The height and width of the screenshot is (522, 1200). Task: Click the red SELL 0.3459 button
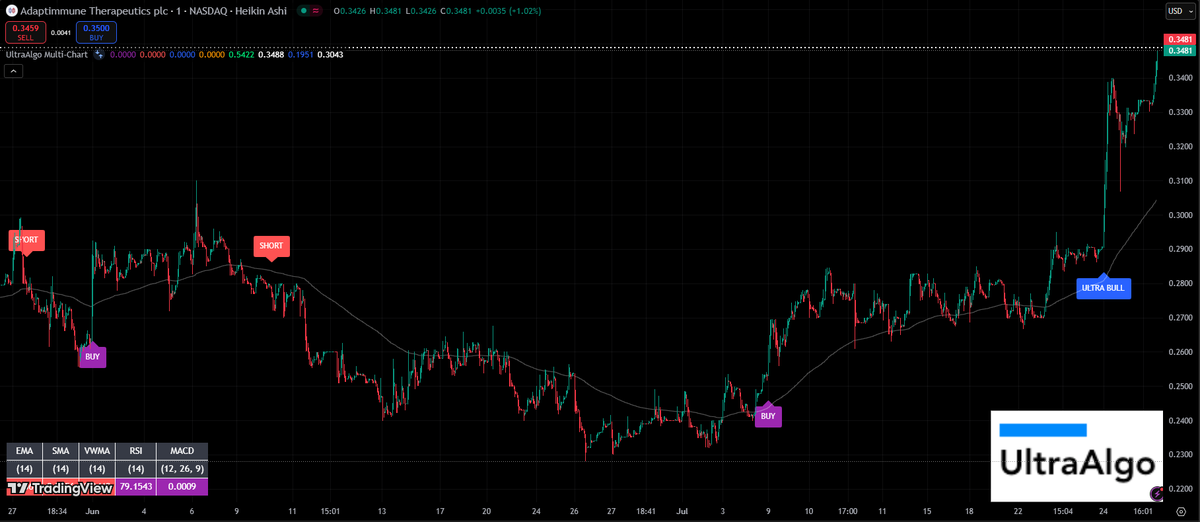(x=25, y=32)
